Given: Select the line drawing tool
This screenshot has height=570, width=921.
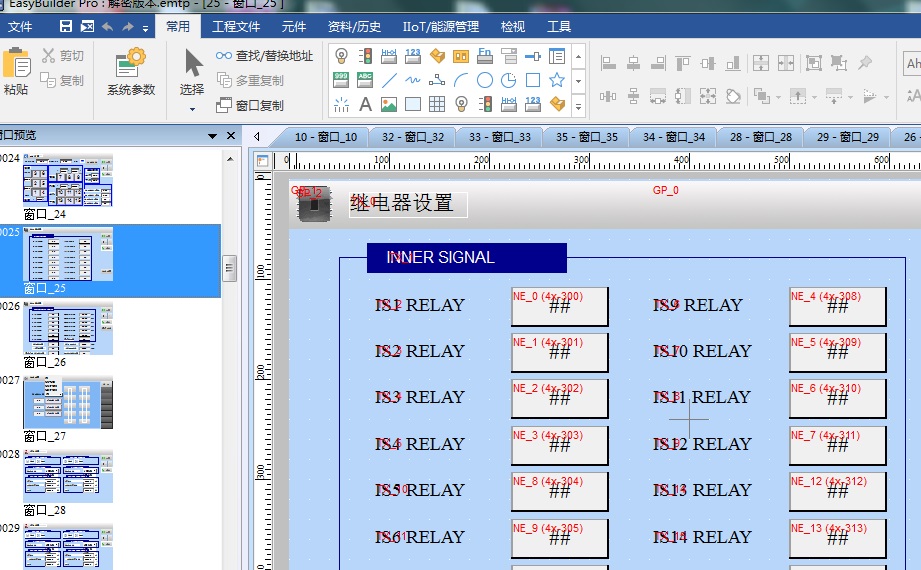Looking at the screenshot, I should click(x=389, y=80).
